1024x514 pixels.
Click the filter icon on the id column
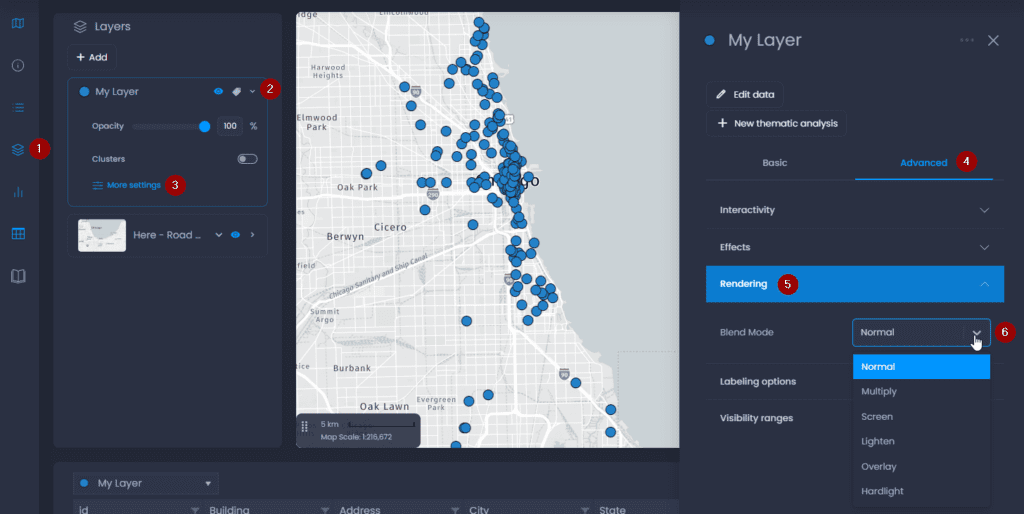195,509
